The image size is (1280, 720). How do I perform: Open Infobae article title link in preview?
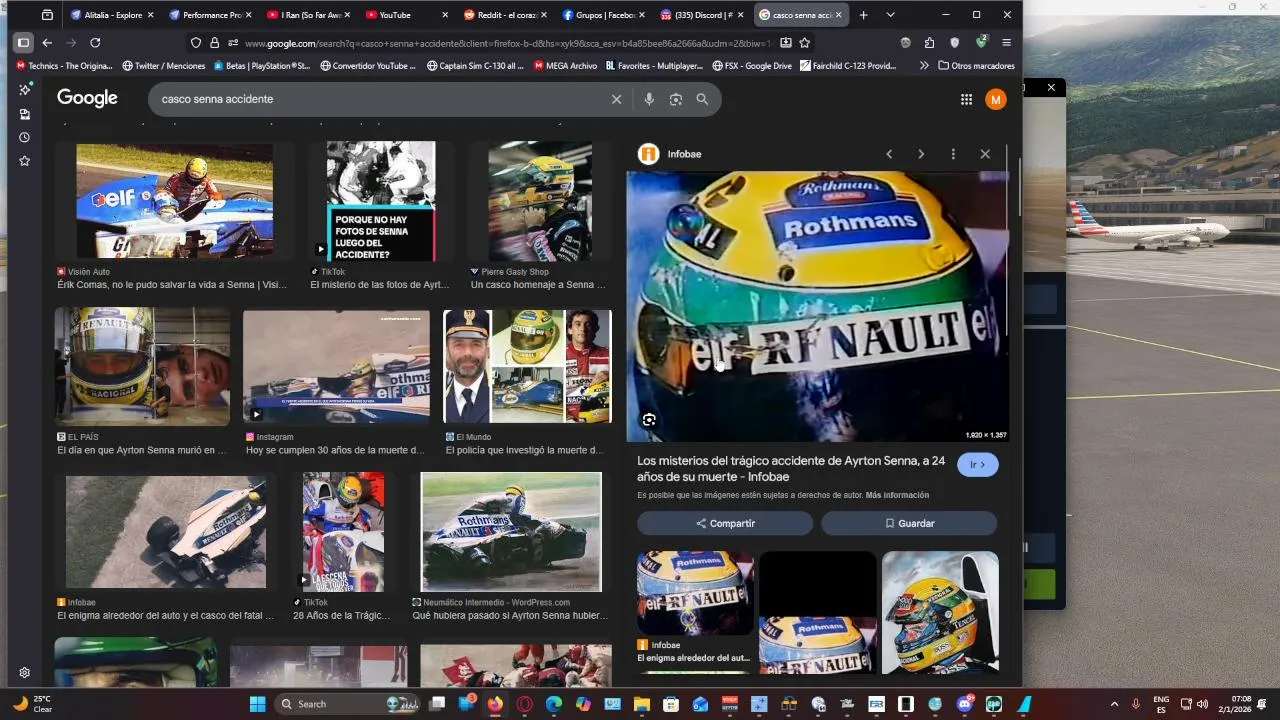tap(791, 469)
